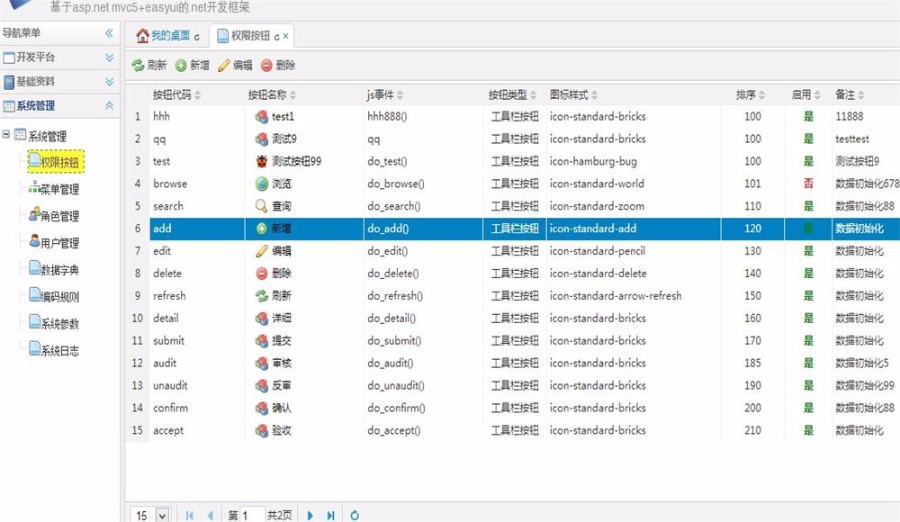Sort by 按钮代码 column header
This screenshot has width=900, height=522.
click(177, 95)
